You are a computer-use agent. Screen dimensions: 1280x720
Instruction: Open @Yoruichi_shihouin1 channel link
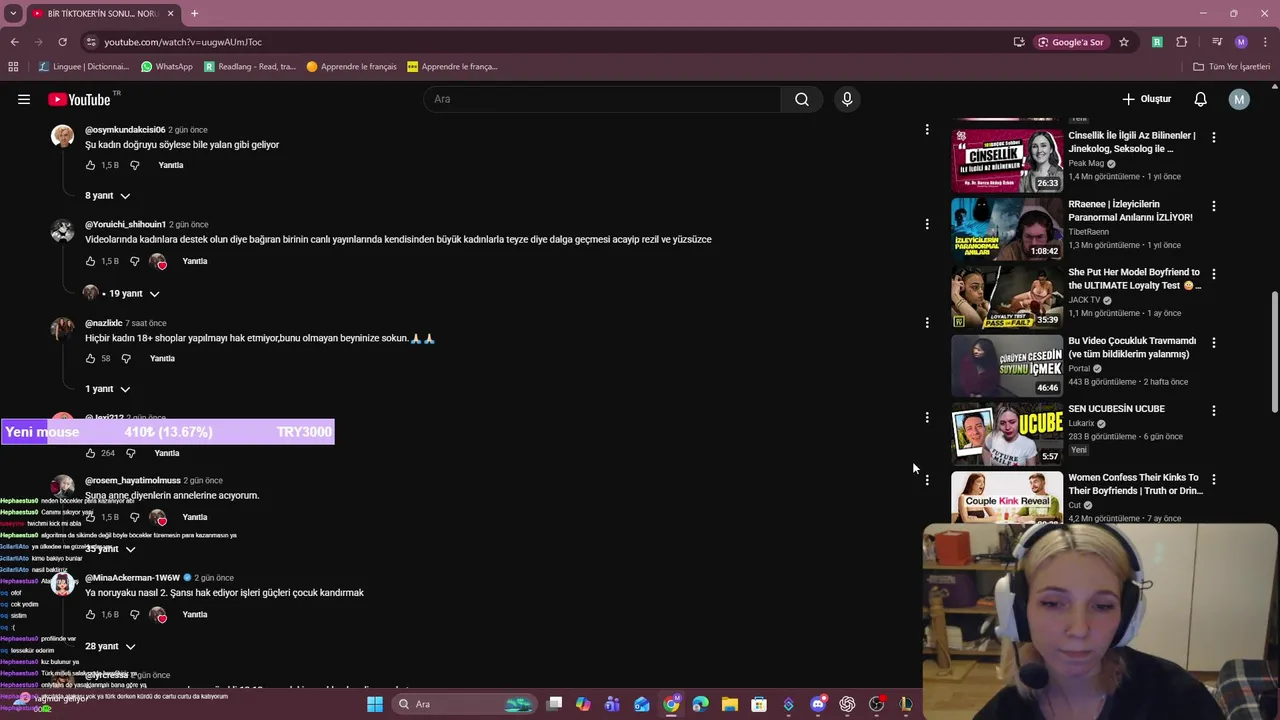125,225
